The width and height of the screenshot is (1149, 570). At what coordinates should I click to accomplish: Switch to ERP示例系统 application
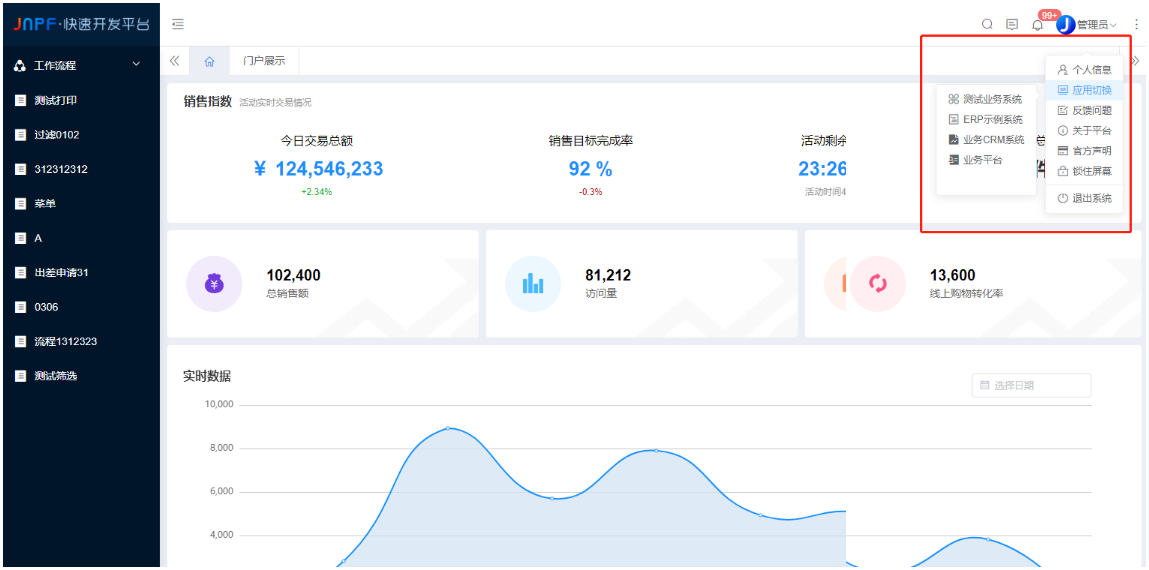(x=986, y=119)
